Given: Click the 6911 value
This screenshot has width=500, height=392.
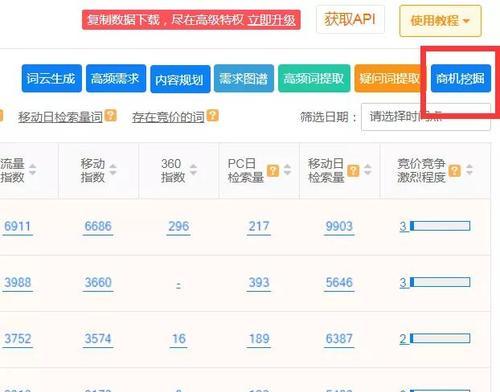Looking at the screenshot, I should (x=17, y=226).
